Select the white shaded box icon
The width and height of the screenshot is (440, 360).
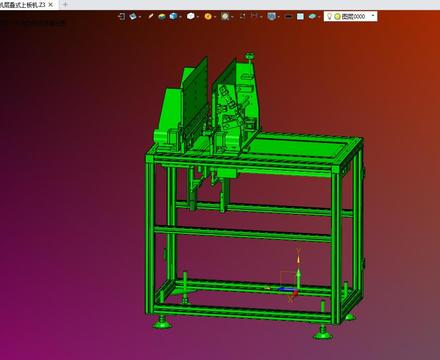coord(191,16)
